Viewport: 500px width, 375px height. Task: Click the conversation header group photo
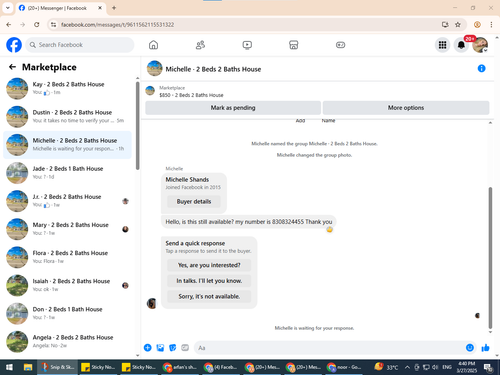pos(155,68)
